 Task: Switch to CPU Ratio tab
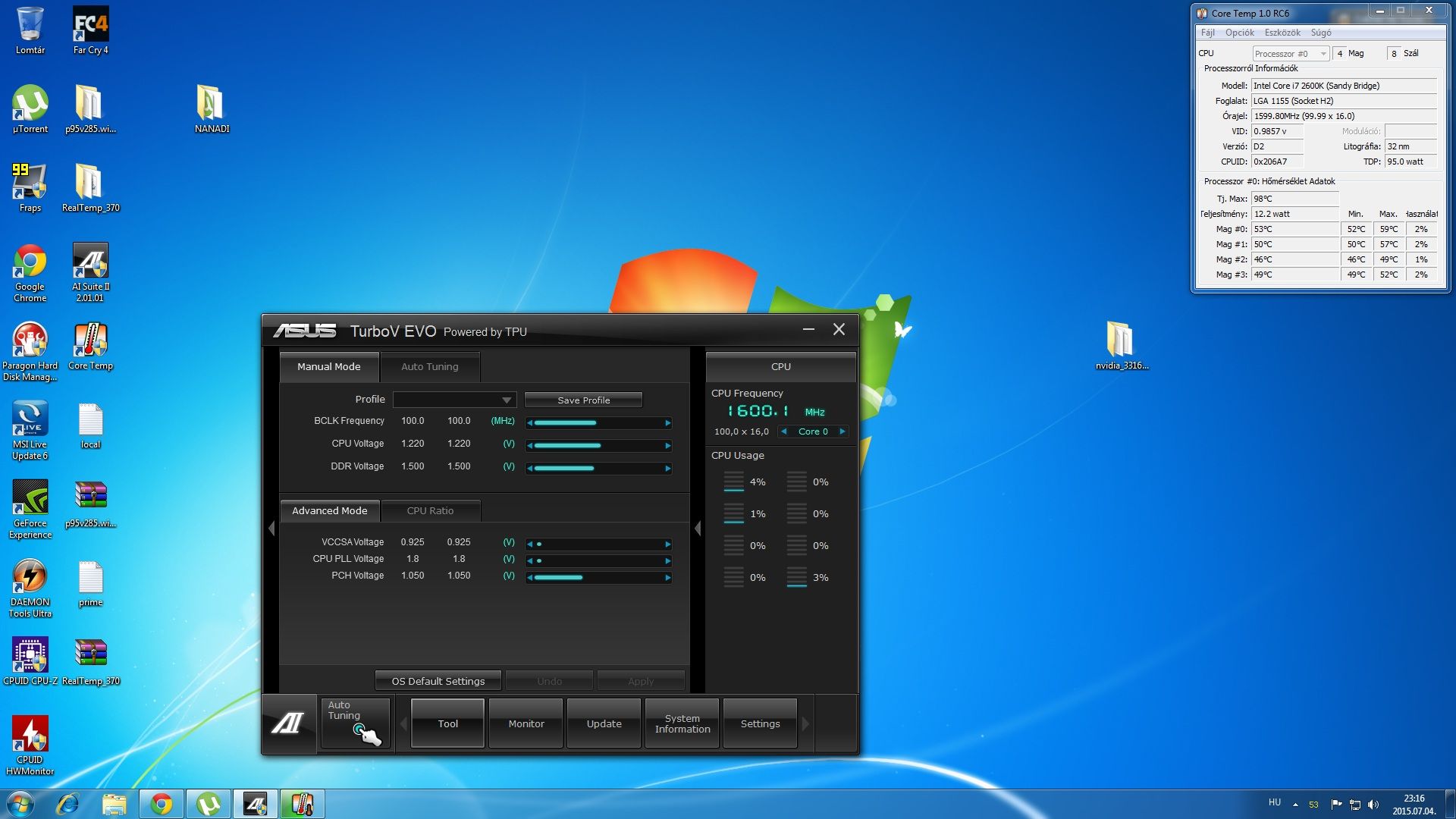coord(430,511)
